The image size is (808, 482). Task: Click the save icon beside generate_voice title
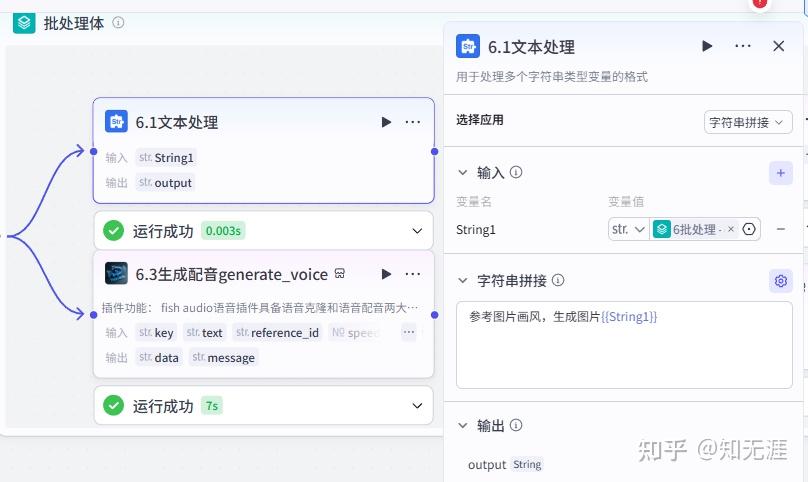point(340,274)
